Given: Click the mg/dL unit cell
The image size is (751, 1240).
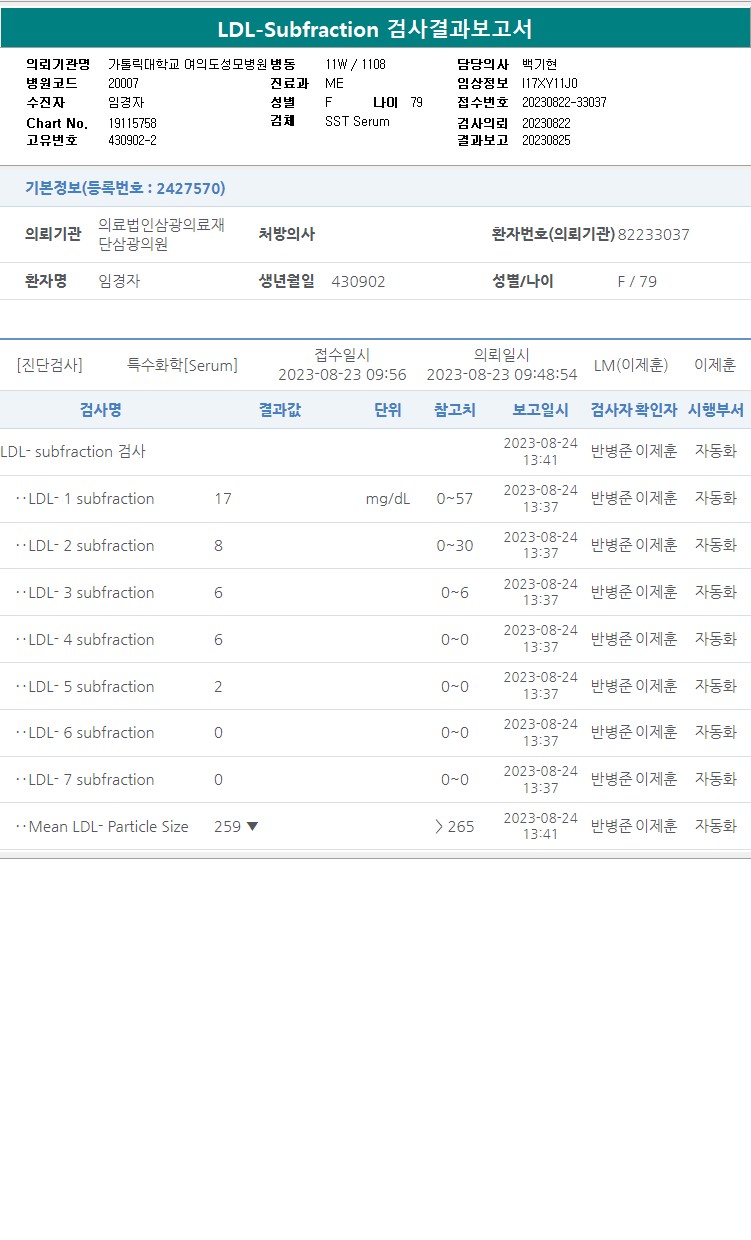Looking at the screenshot, I should [x=388, y=499].
